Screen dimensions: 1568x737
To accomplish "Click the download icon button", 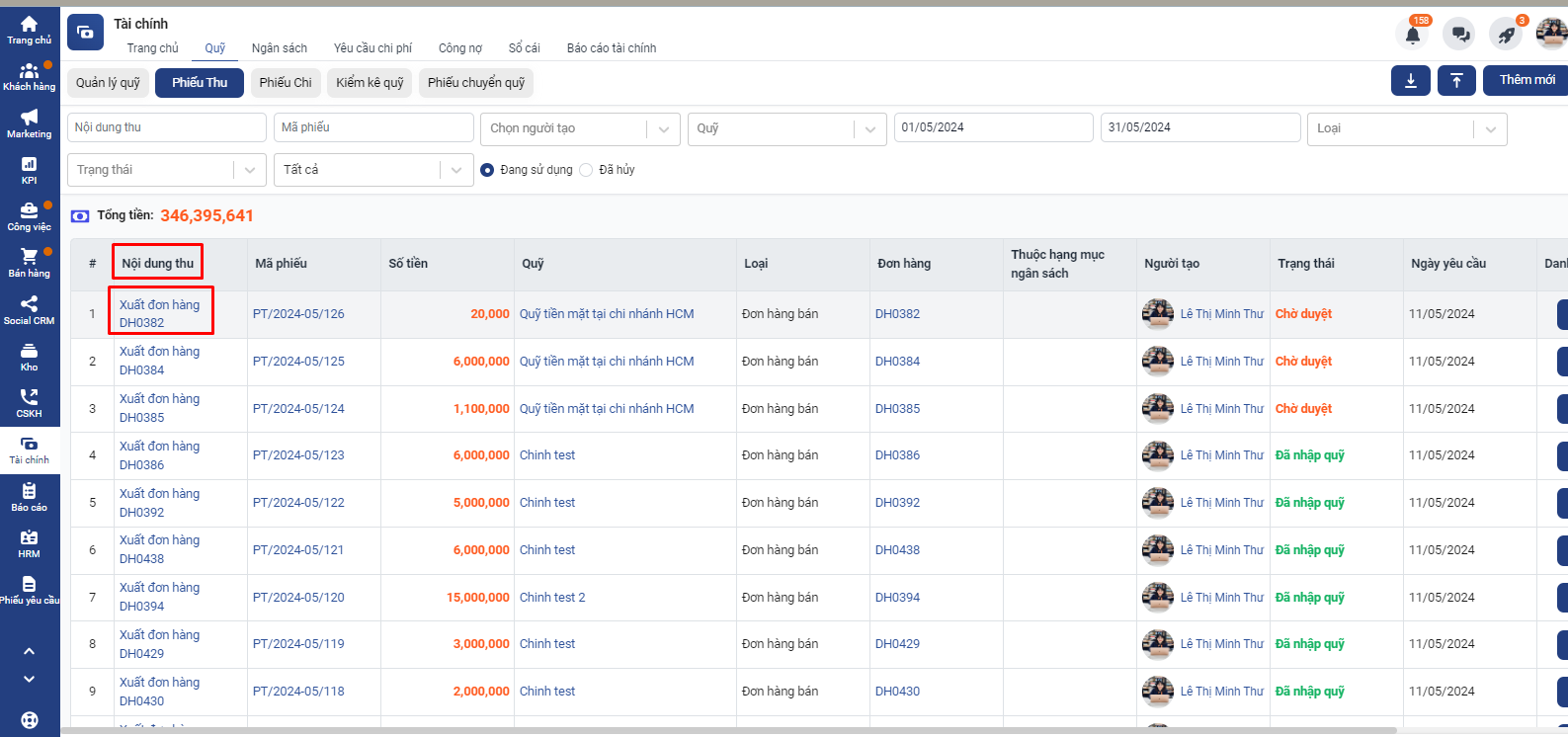I will point(1410,81).
